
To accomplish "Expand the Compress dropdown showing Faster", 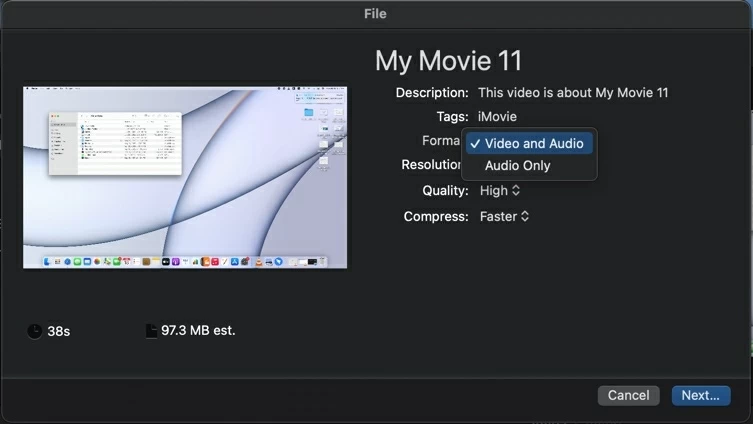I will [x=504, y=217].
